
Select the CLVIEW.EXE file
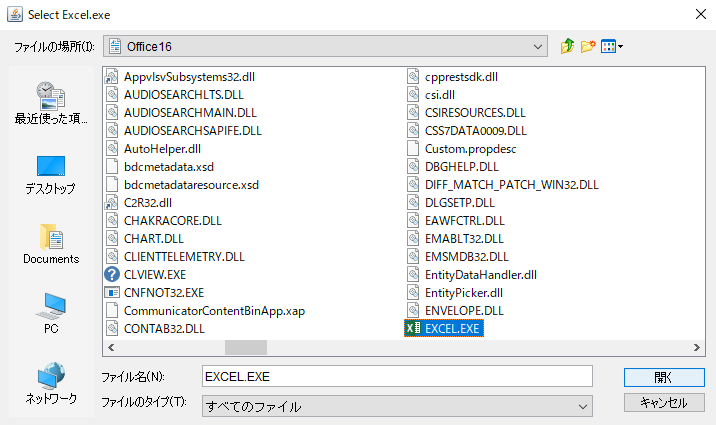click(x=154, y=274)
